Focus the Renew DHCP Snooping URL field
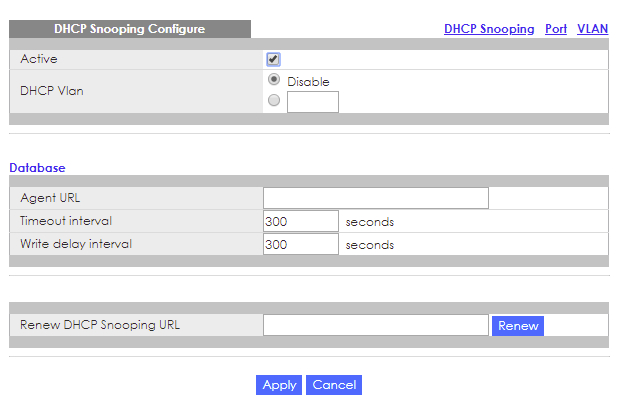Screen dimensions: 627x400 point(375,325)
